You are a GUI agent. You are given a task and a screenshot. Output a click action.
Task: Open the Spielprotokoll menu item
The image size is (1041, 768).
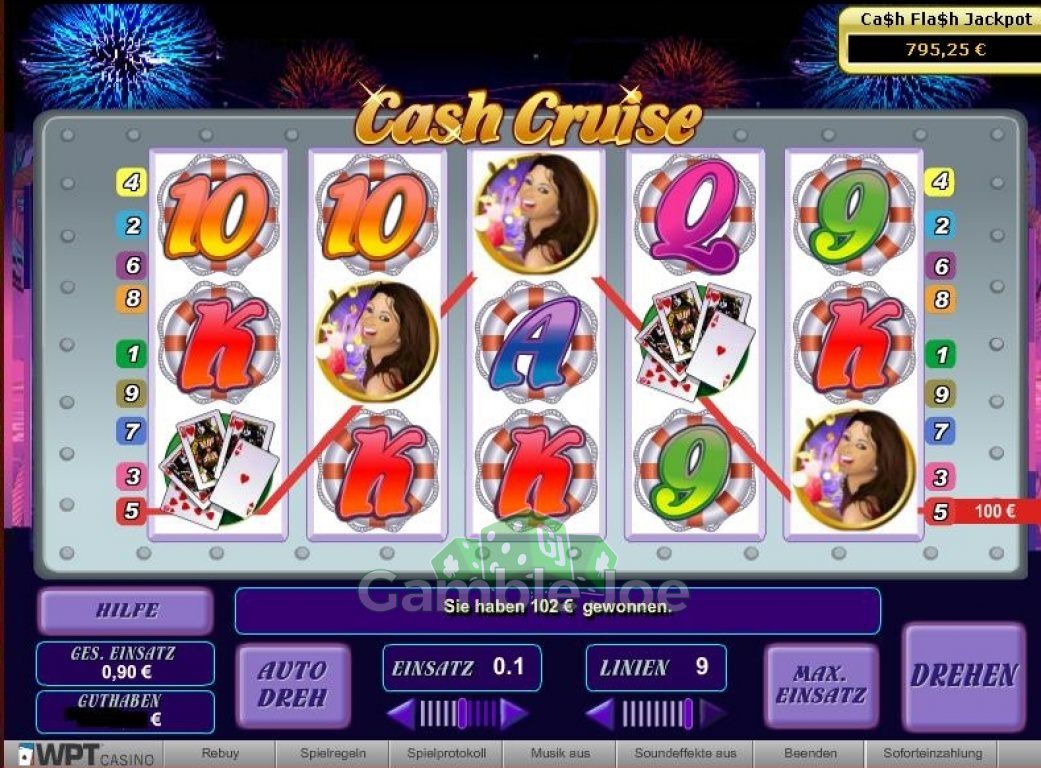tap(446, 753)
